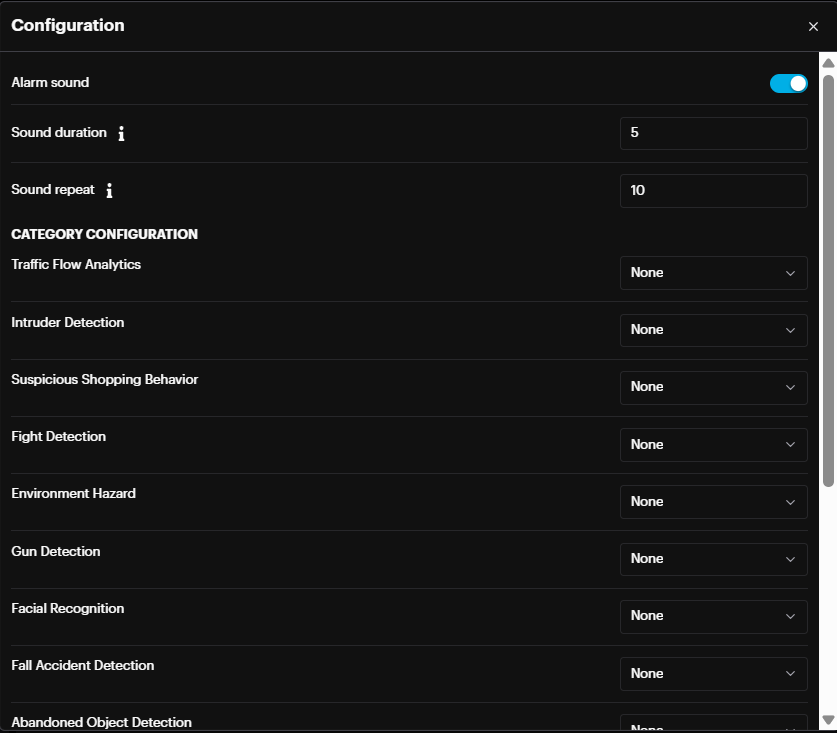837x733 pixels.
Task: Click the vertical scrollbar thumb
Action: click(x=828, y=280)
